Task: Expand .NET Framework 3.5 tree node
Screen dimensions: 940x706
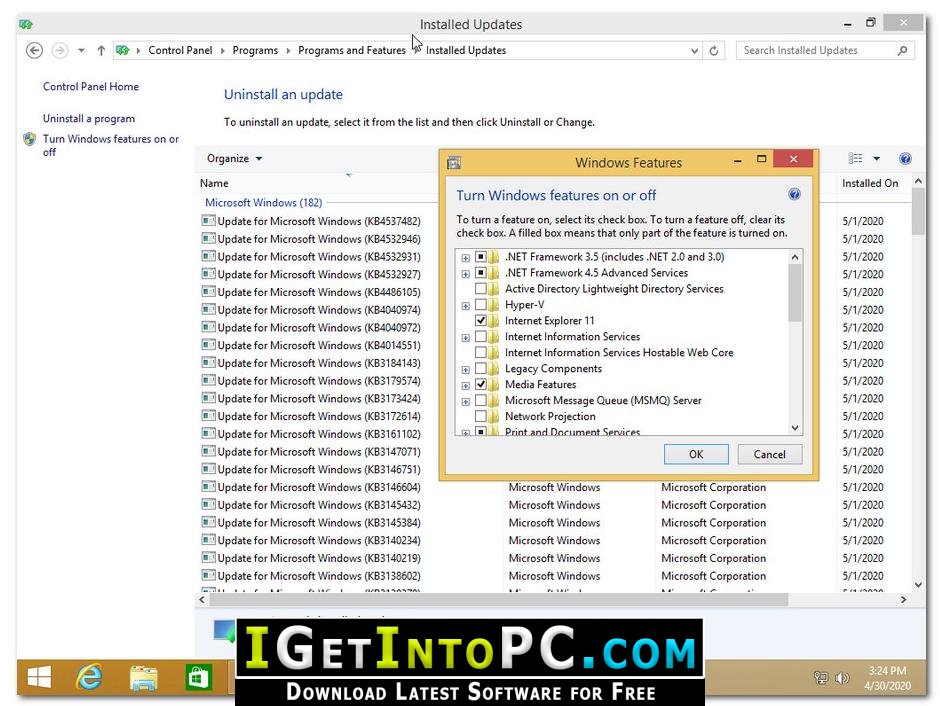Action: pos(466,258)
